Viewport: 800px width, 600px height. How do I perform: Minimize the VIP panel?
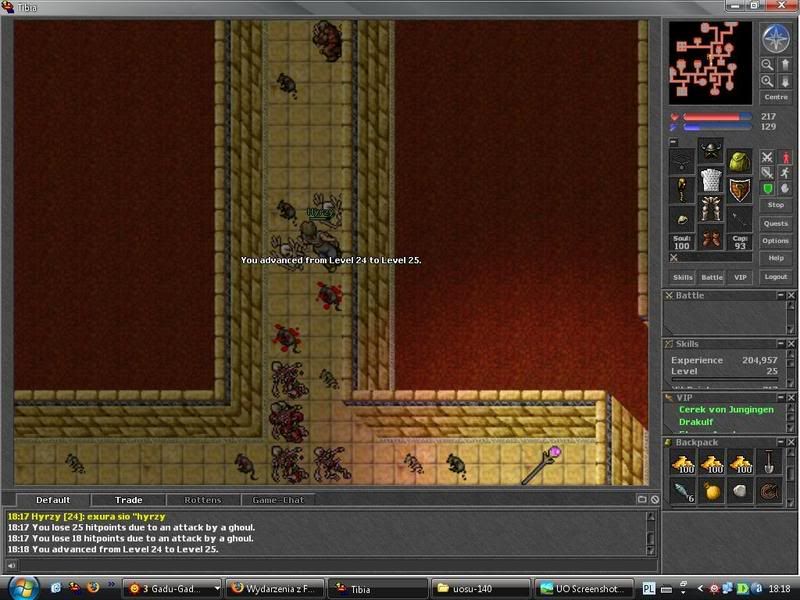point(781,397)
